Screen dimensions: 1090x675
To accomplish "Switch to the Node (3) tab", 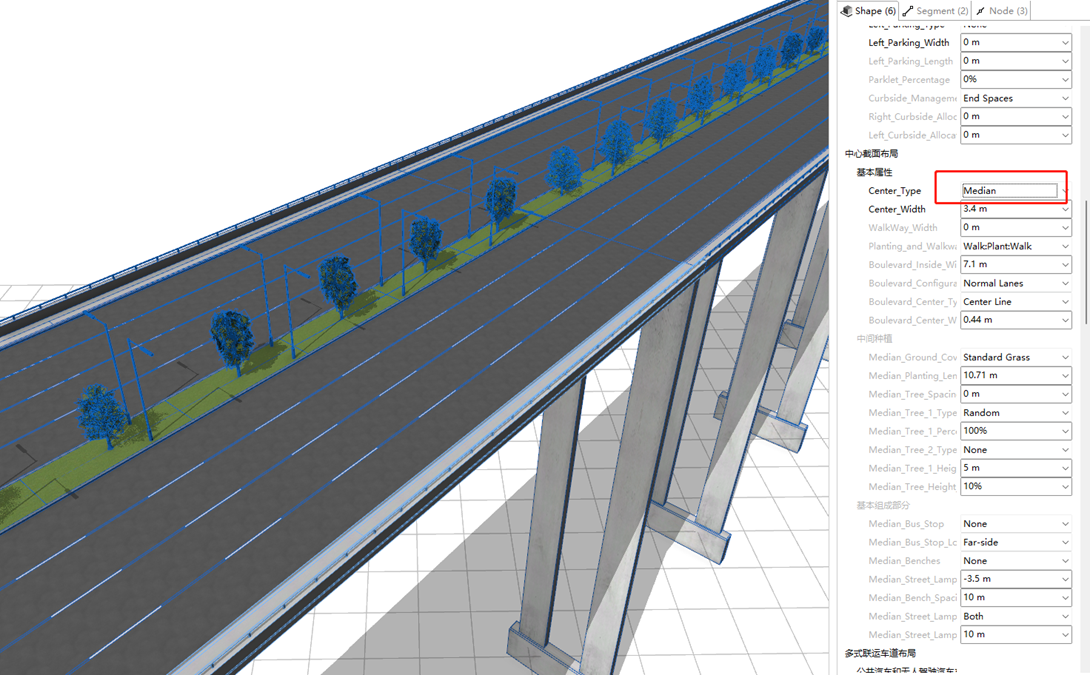I will (x=1002, y=10).
